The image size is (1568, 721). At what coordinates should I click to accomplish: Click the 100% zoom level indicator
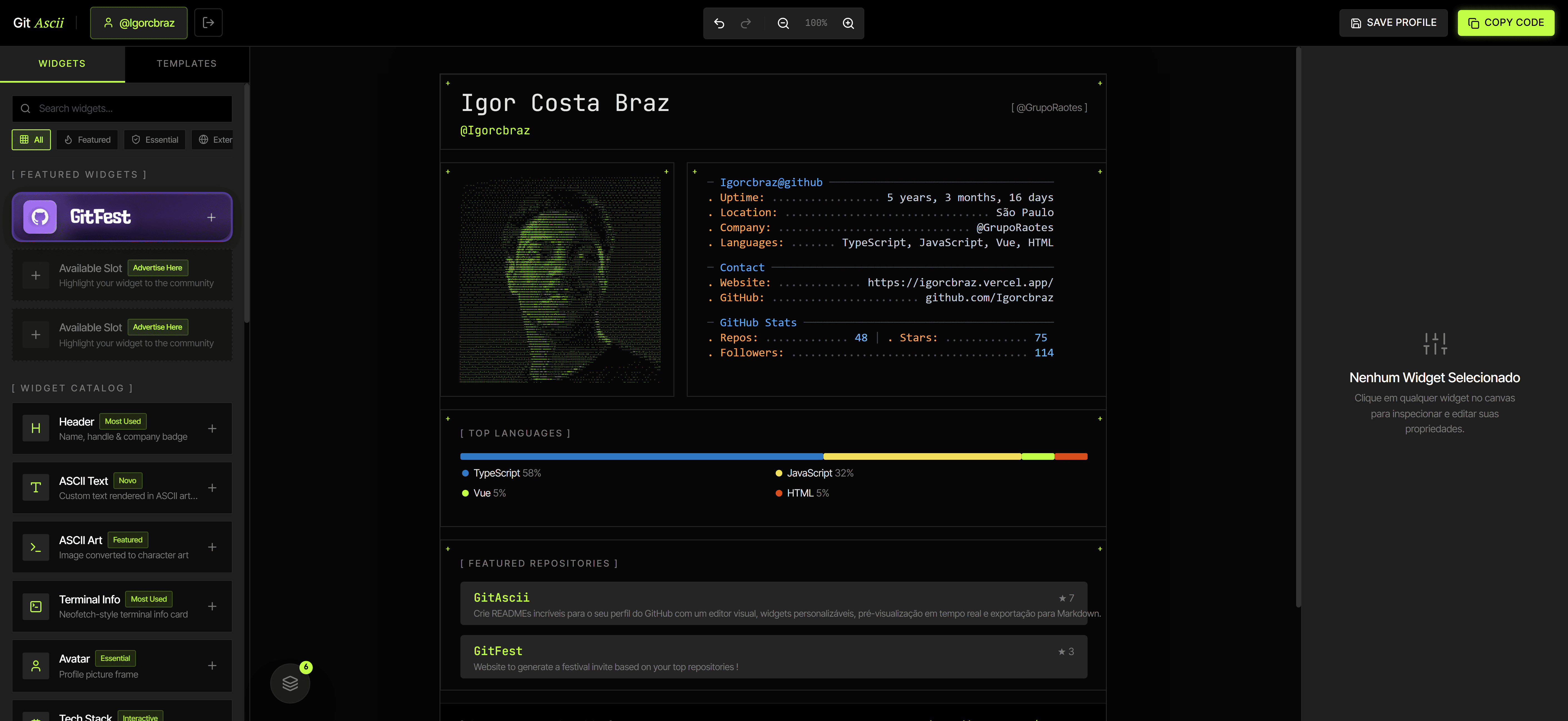point(816,23)
